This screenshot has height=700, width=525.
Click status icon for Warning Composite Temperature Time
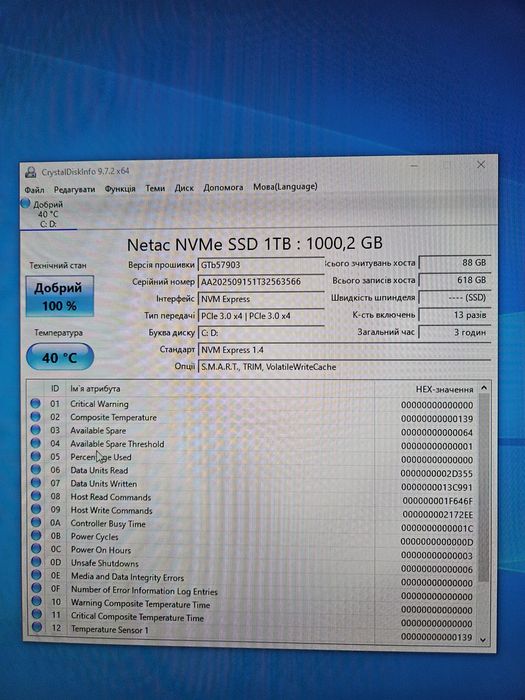pos(37,601)
